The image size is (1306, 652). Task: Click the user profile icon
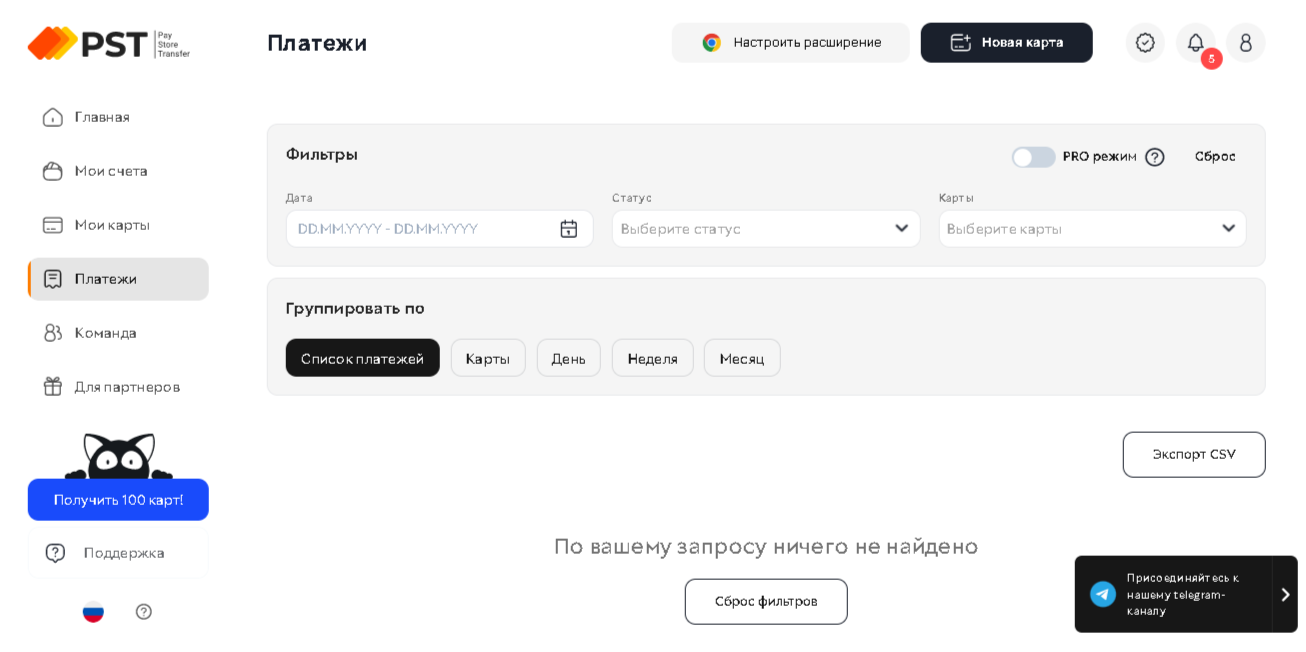(1245, 43)
